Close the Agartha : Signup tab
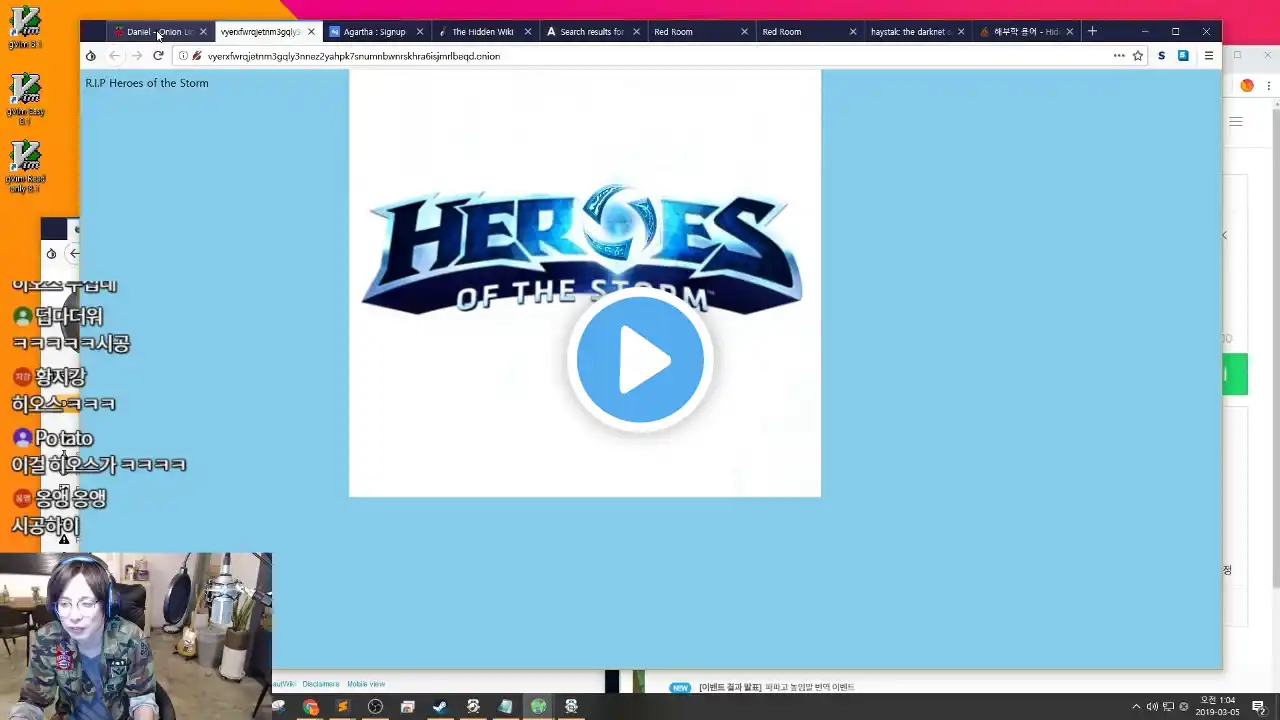The image size is (1280, 720). coord(420,32)
